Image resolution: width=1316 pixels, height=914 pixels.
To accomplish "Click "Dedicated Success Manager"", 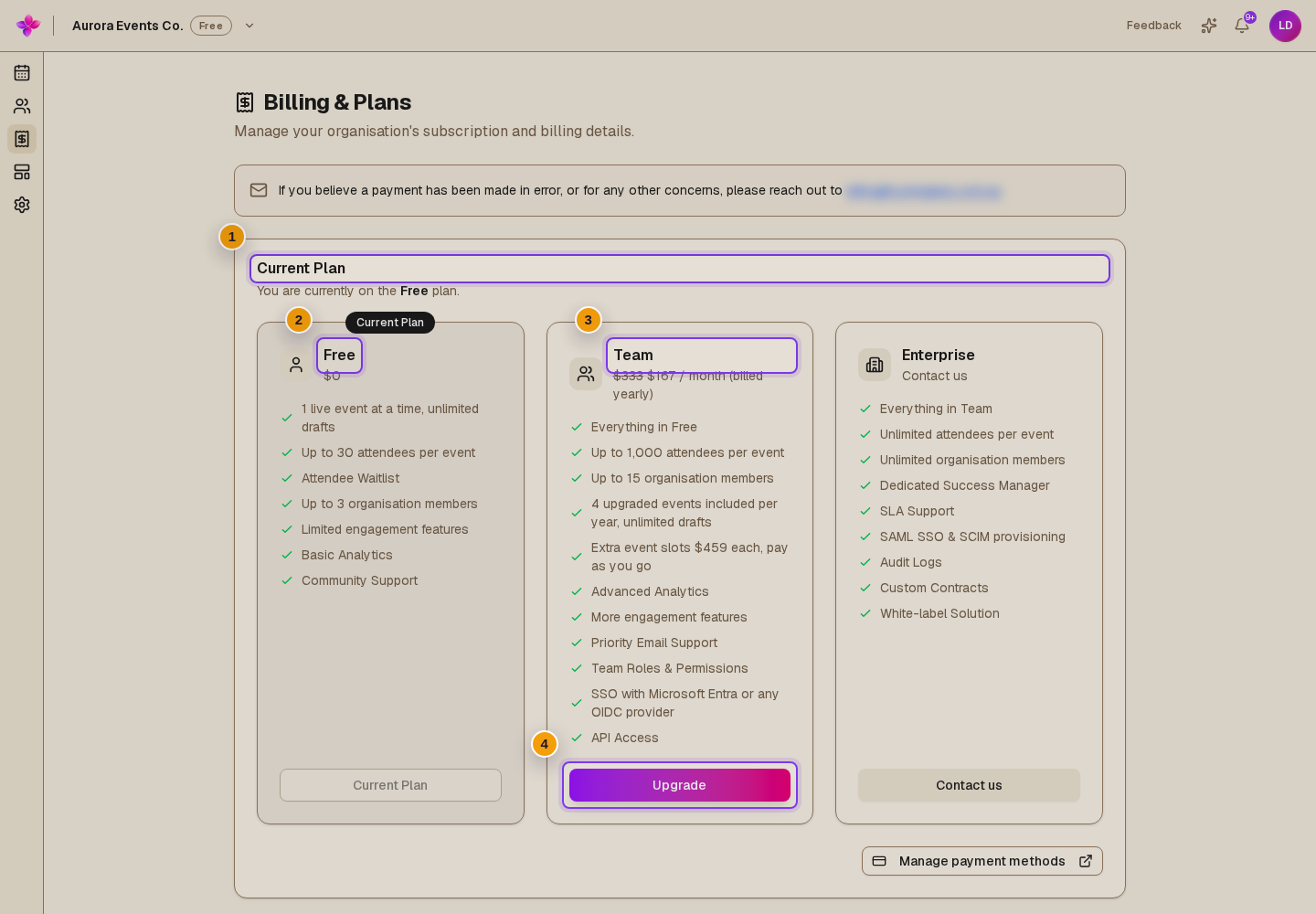I will click(965, 485).
